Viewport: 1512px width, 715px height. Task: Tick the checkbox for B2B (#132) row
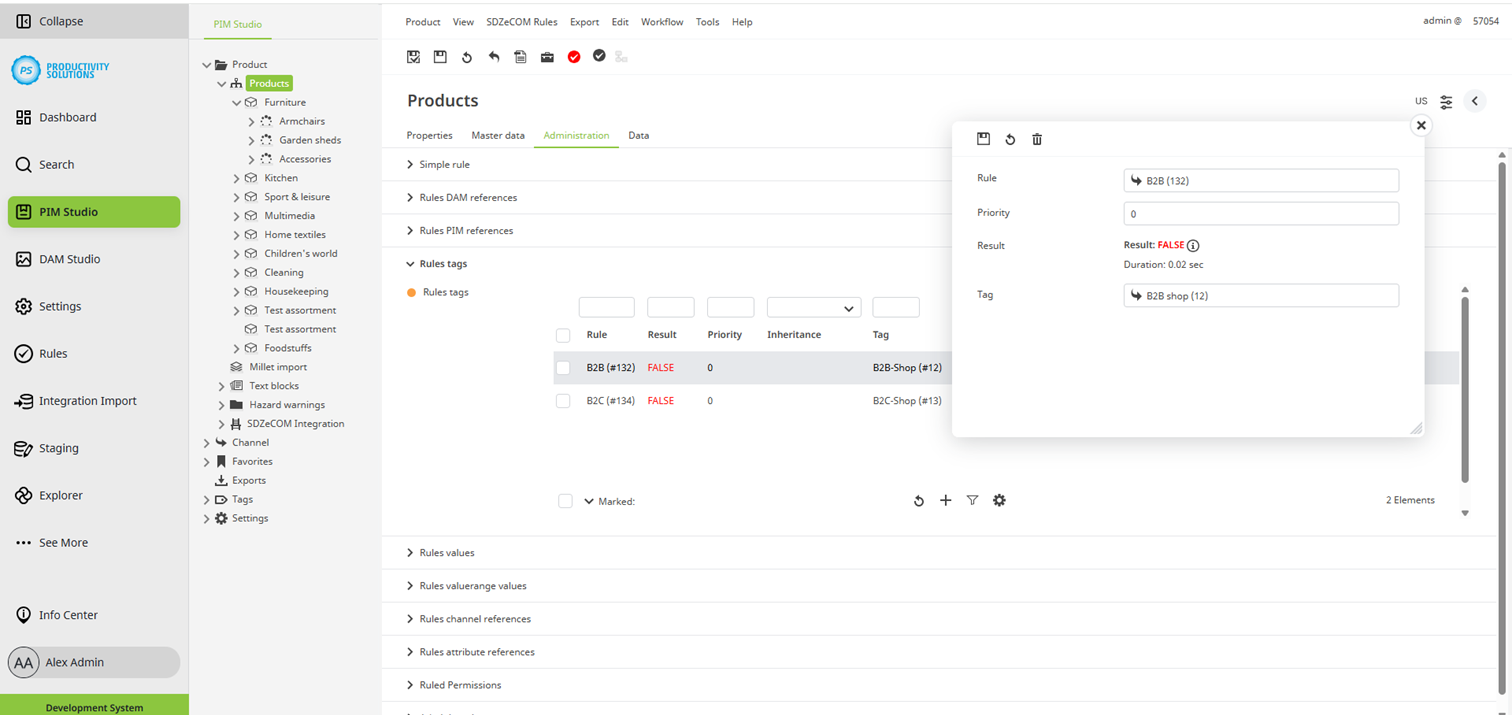563,368
